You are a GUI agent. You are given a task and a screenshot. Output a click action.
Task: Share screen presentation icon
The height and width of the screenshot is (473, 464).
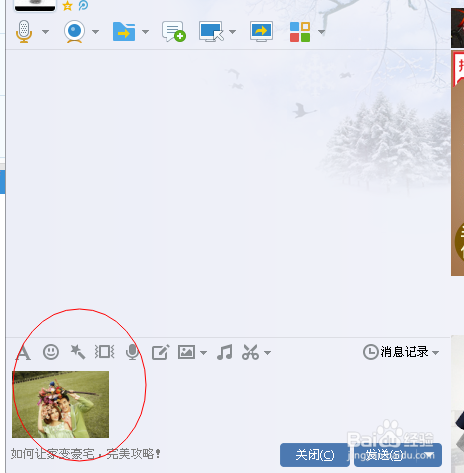pos(261,32)
